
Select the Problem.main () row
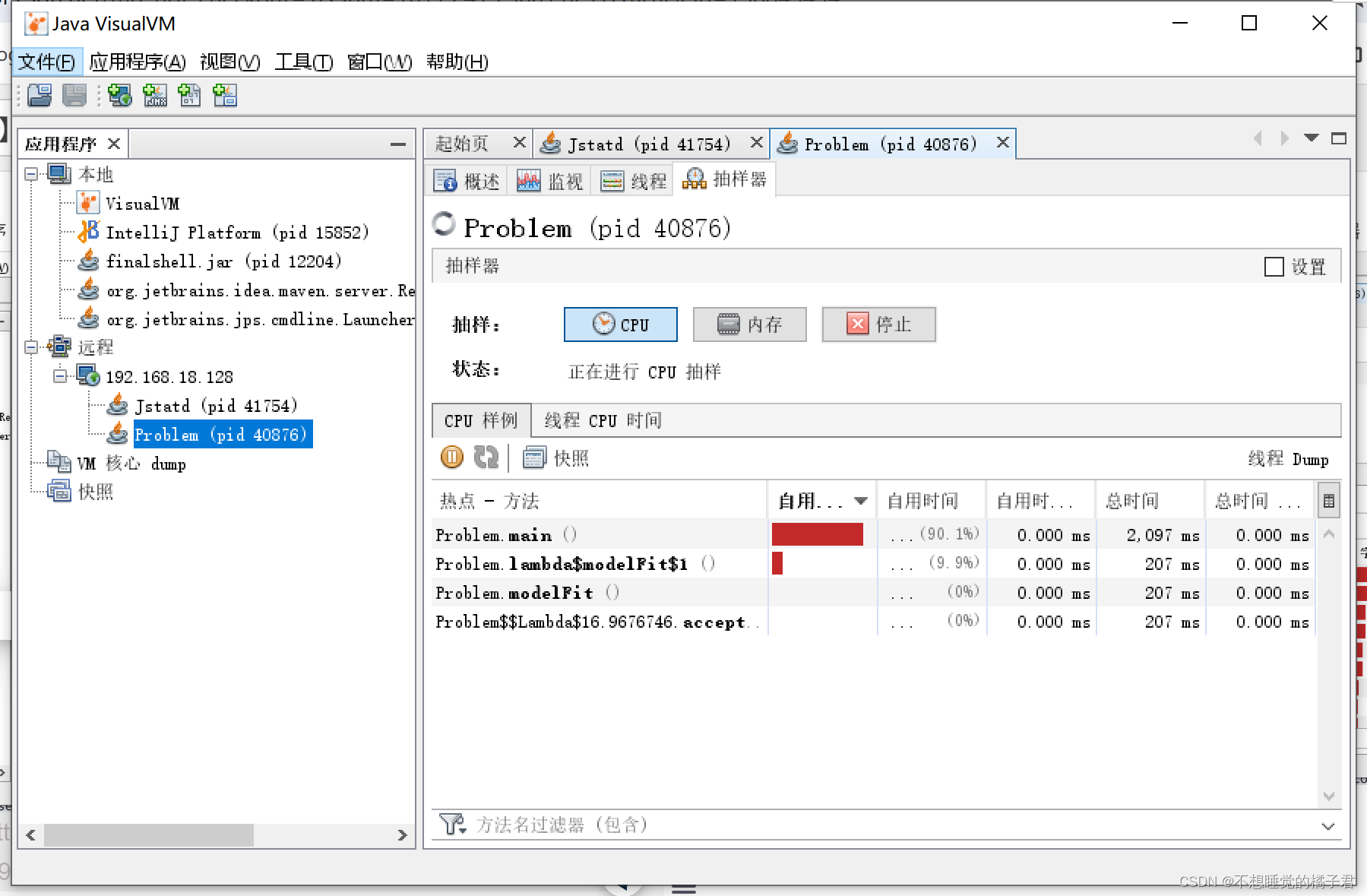pyautogui.click(x=874, y=535)
